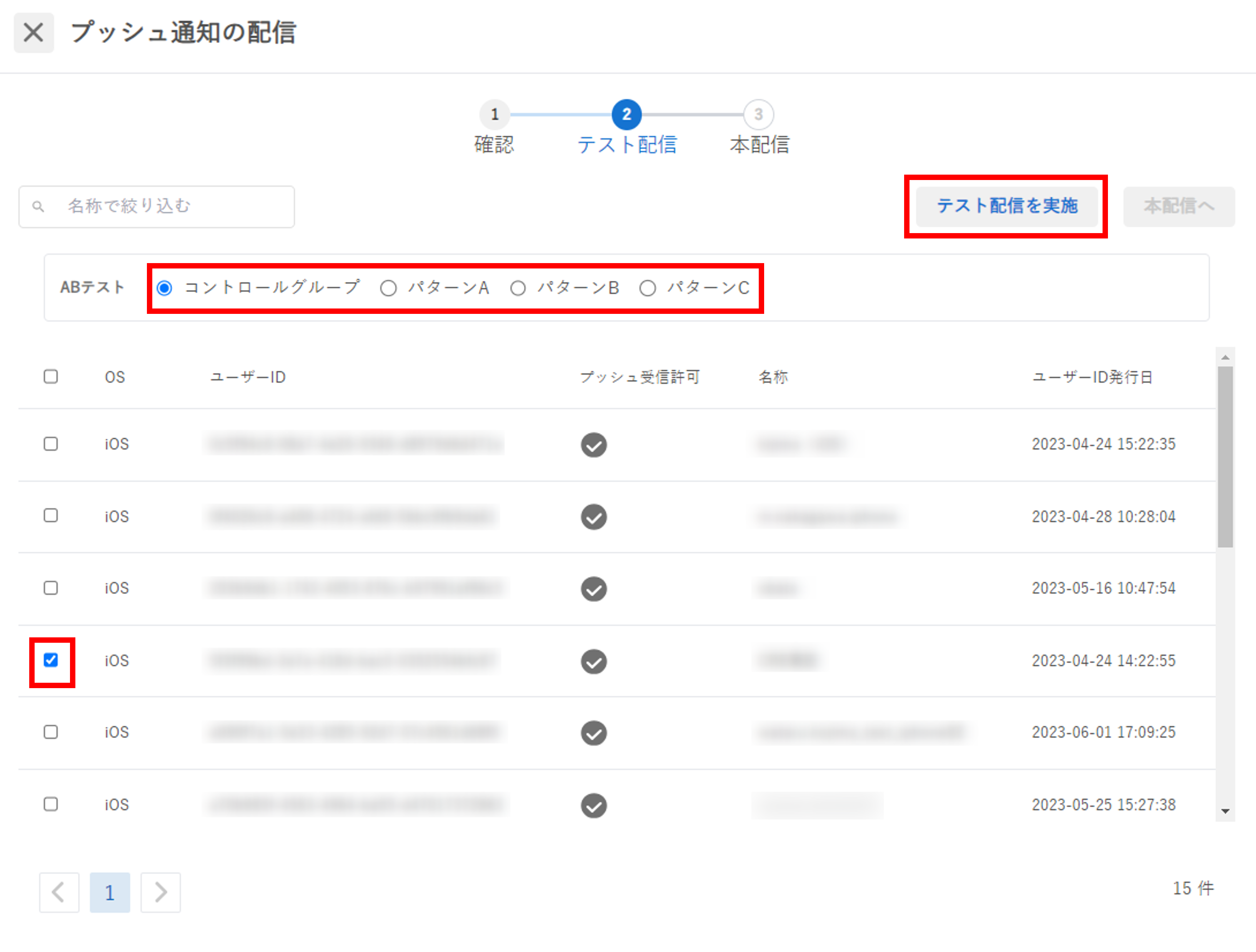Click push-permission check icon for 2023-04-28 10:28:04 row

(593, 517)
